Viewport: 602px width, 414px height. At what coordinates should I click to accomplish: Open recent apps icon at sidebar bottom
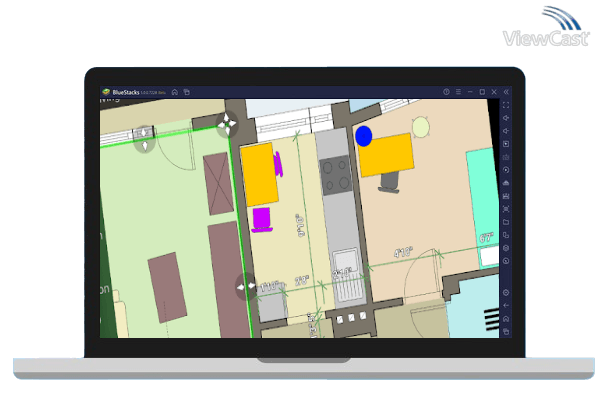(x=506, y=331)
